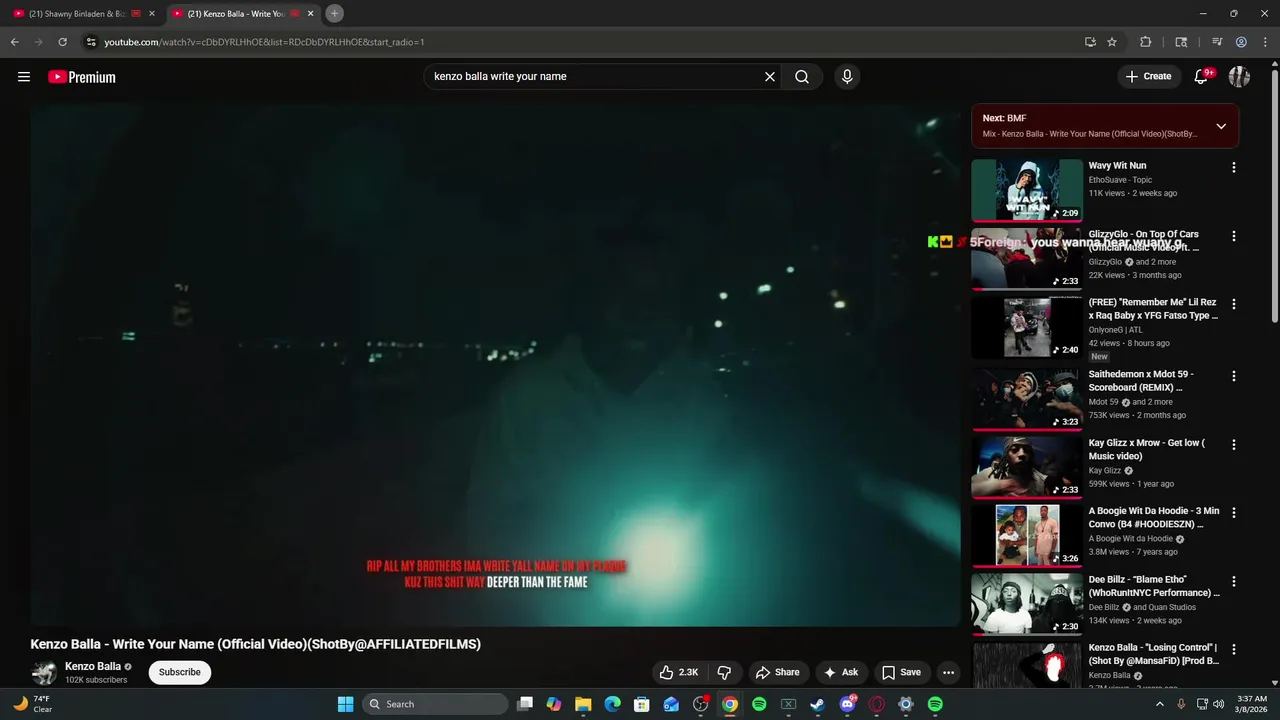Open Kenzo Balla channel name link
1280x720 pixels.
tap(93, 666)
